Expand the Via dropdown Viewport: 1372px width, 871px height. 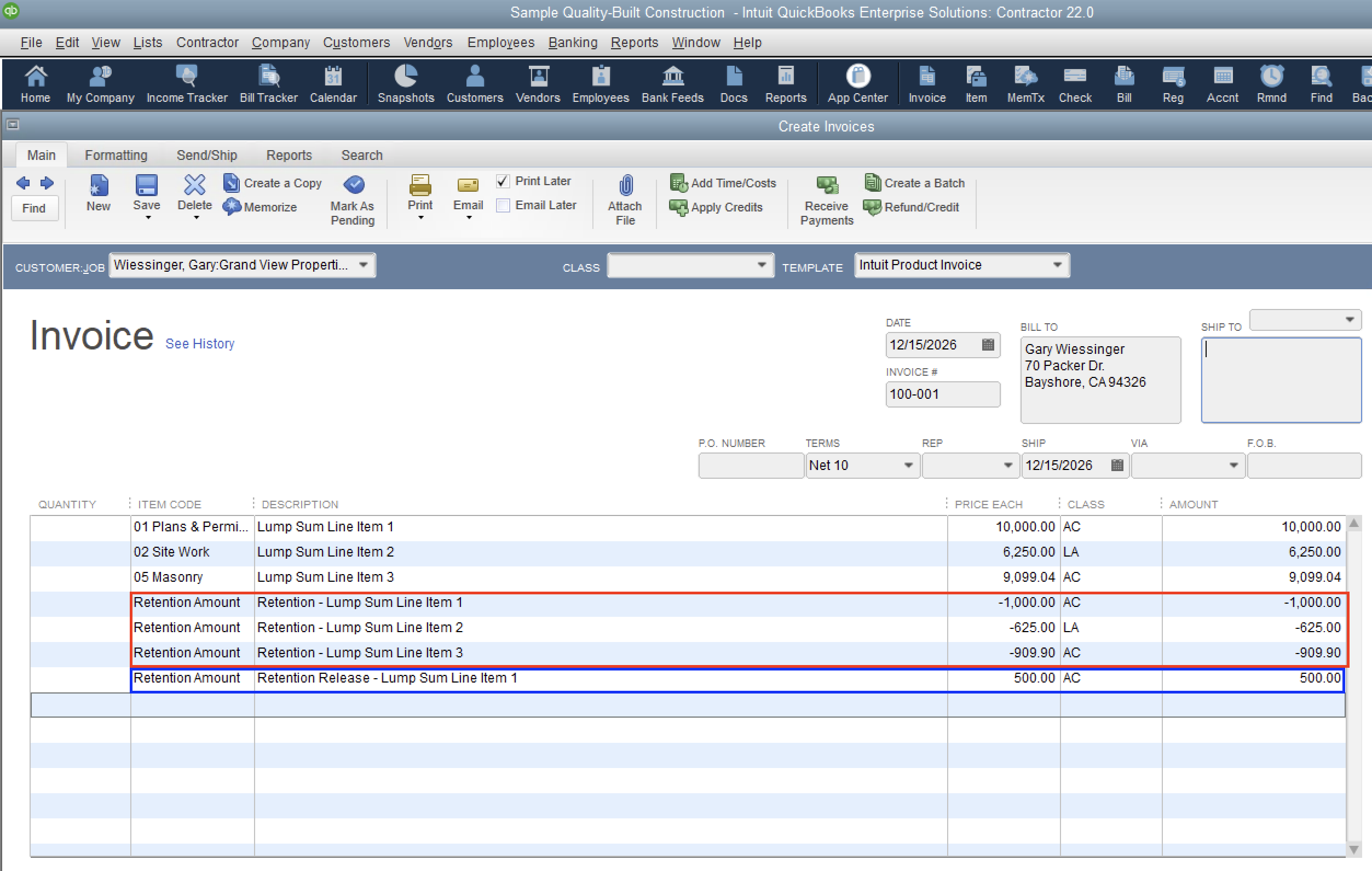[x=1233, y=466]
